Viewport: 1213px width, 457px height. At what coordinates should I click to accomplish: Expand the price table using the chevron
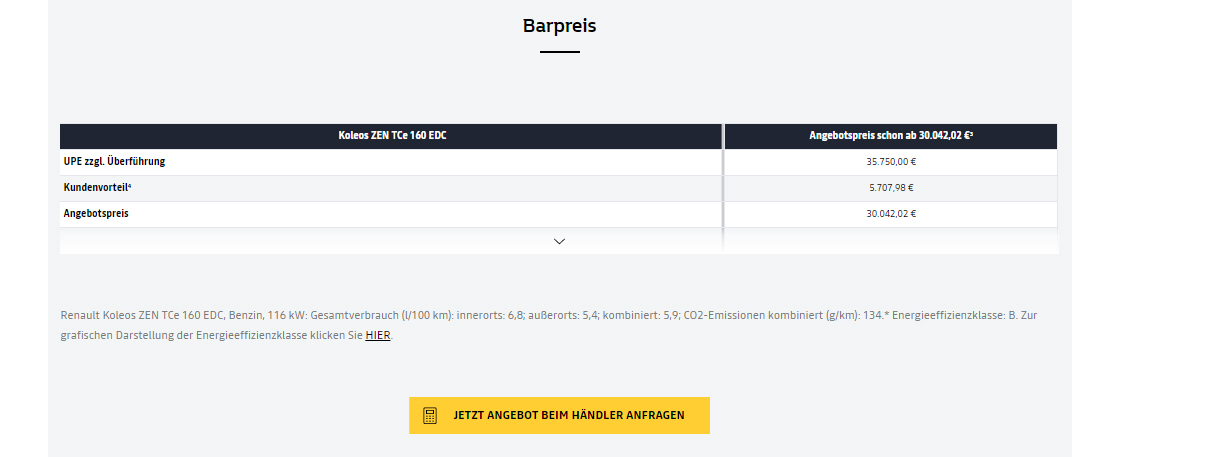(x=559, y=241)
